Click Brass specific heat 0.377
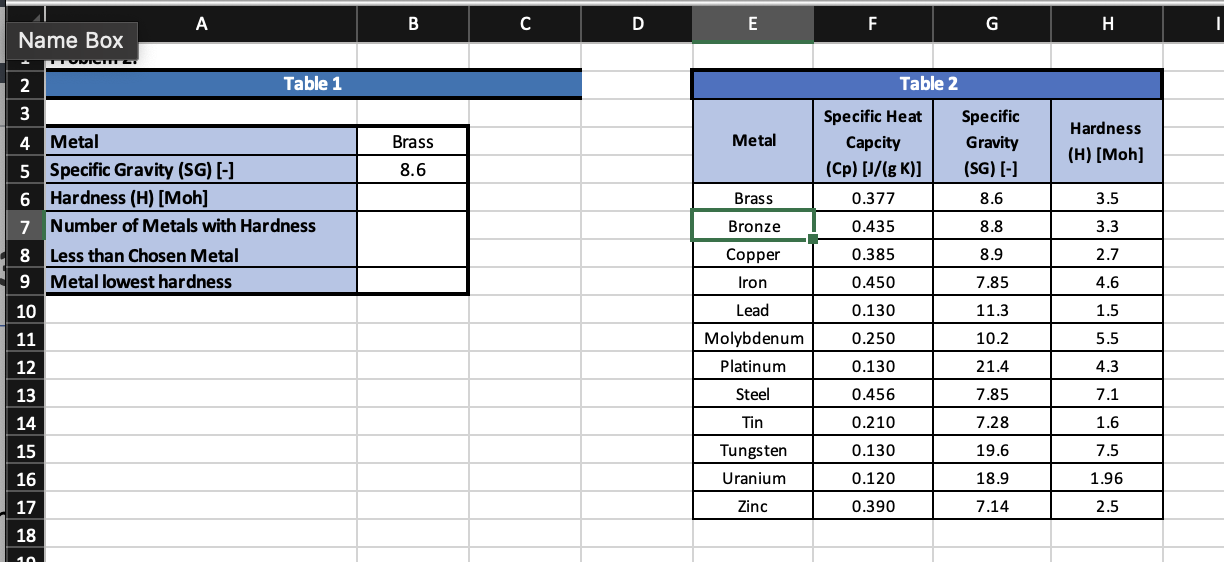Viewport: 1224px width, 562px height. pos(873,198)
